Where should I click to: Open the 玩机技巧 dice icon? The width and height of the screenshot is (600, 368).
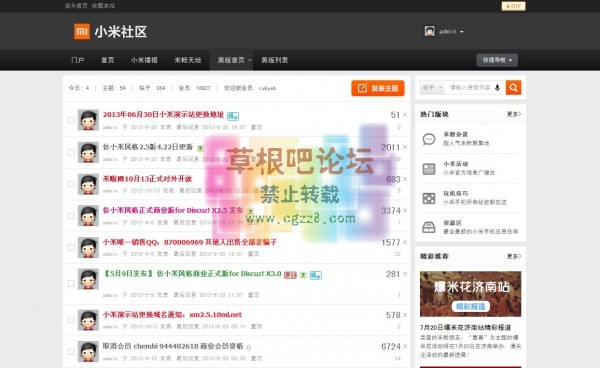(x=429, y=198)
